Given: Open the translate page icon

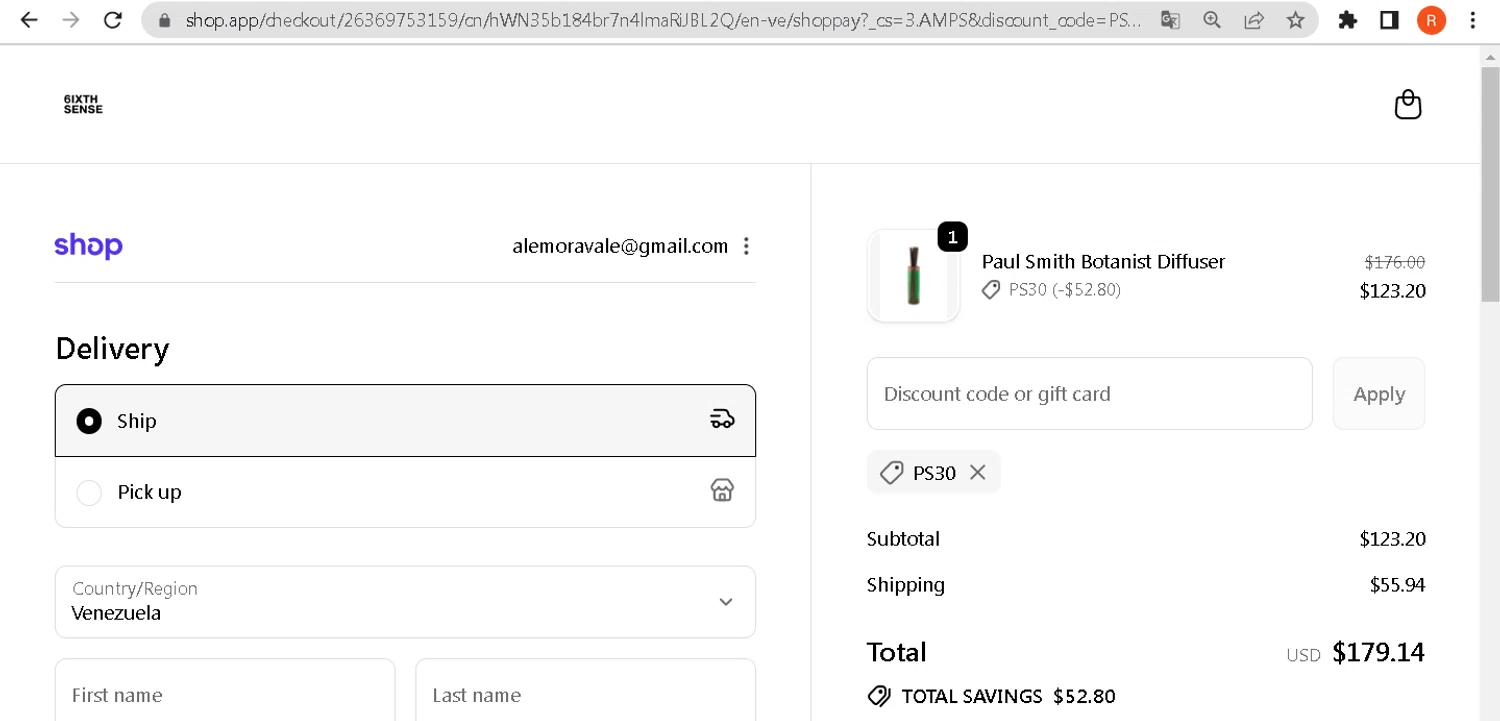Looking at the screenshot, I should [1170, 20].
